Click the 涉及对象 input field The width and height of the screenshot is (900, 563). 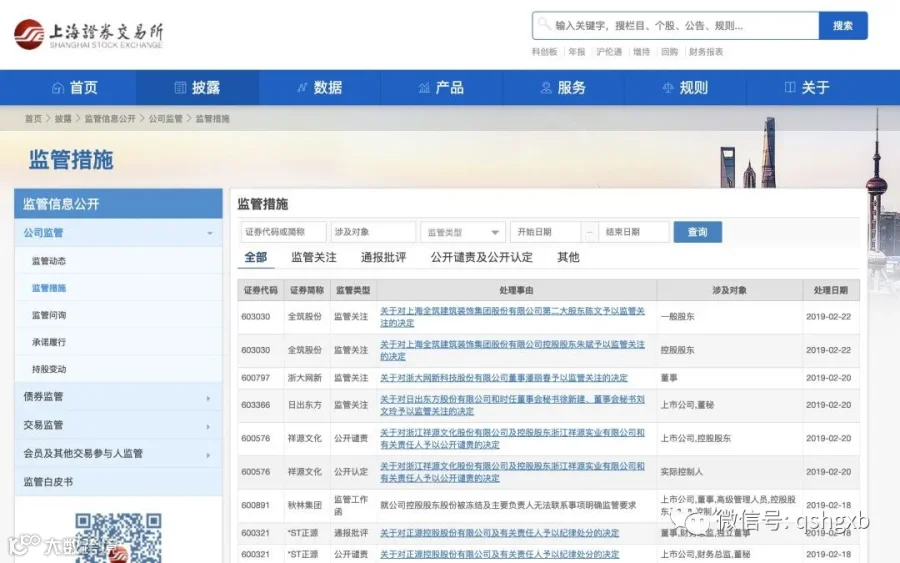point(373,232)
